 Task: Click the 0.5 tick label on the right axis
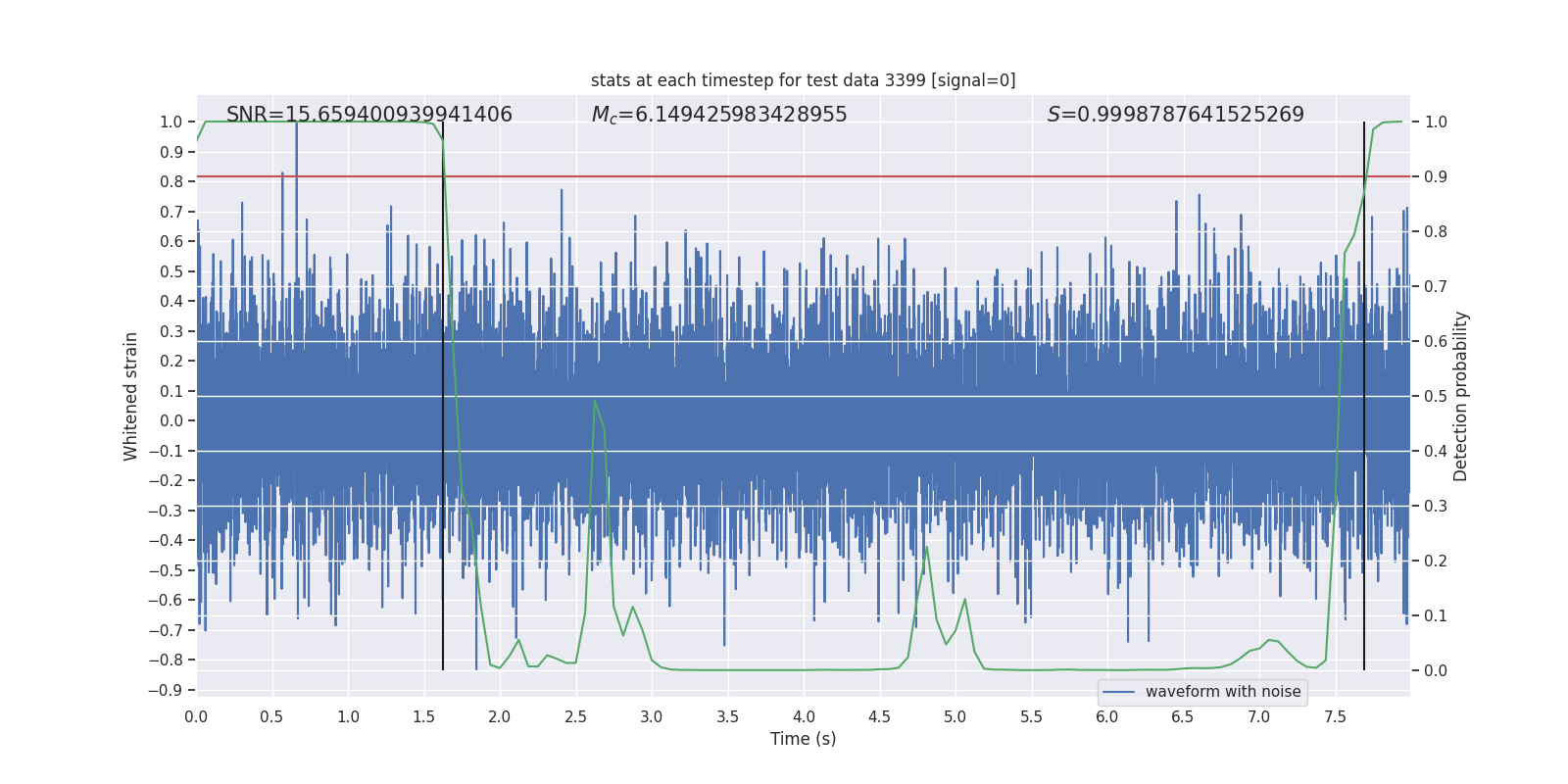pos(1436,397)
